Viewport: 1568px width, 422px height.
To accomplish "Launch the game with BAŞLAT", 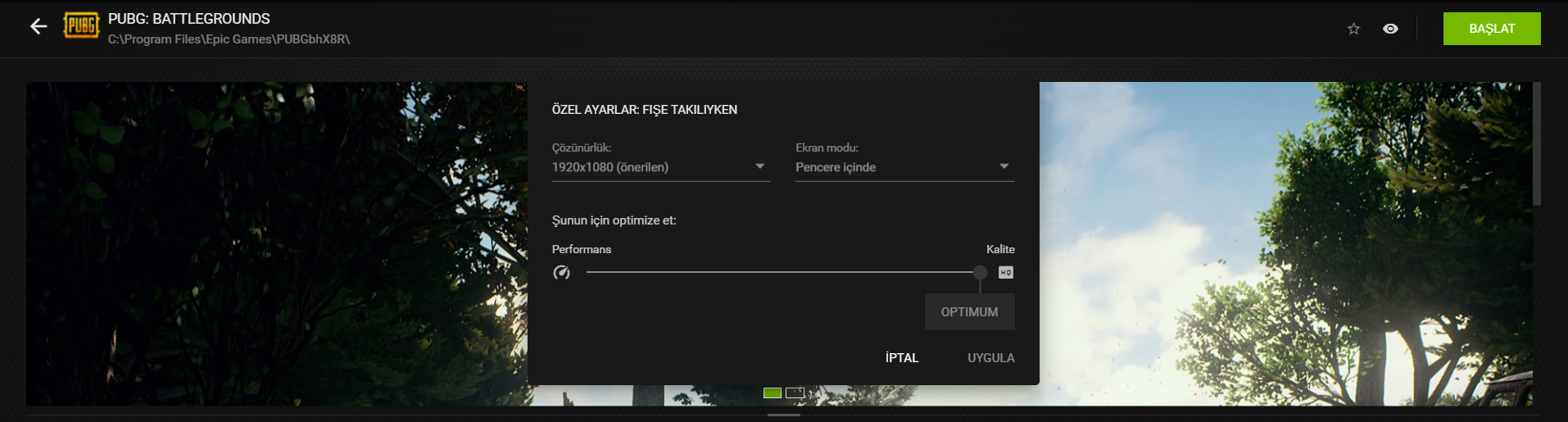I will point(1492,29).
